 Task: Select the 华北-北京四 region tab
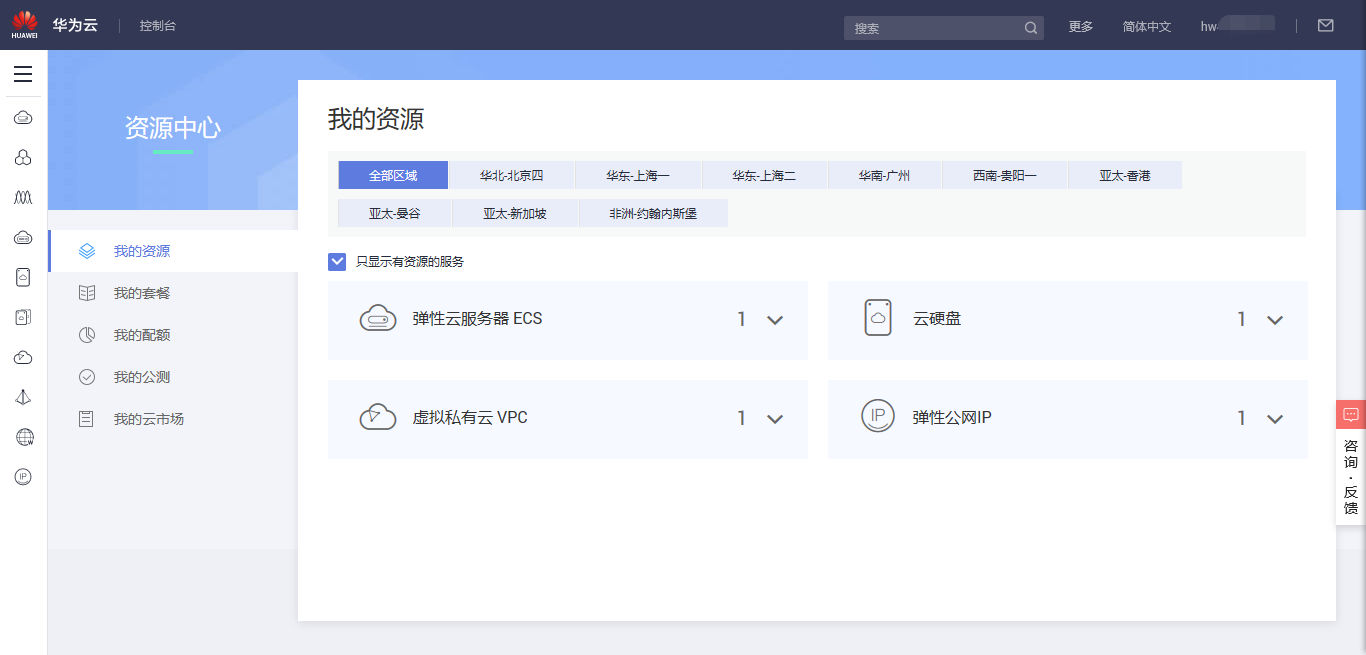[512, 175]
